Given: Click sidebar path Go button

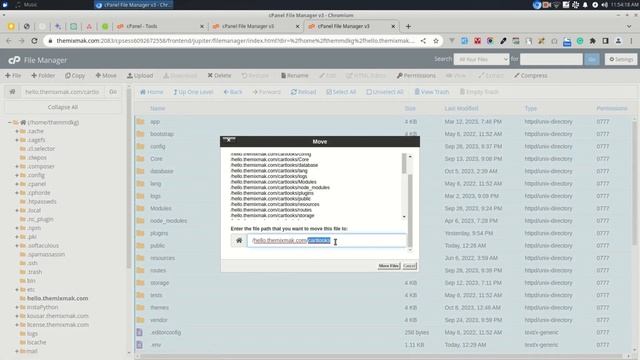Looking at the screenshot, I should coord(113,92).
